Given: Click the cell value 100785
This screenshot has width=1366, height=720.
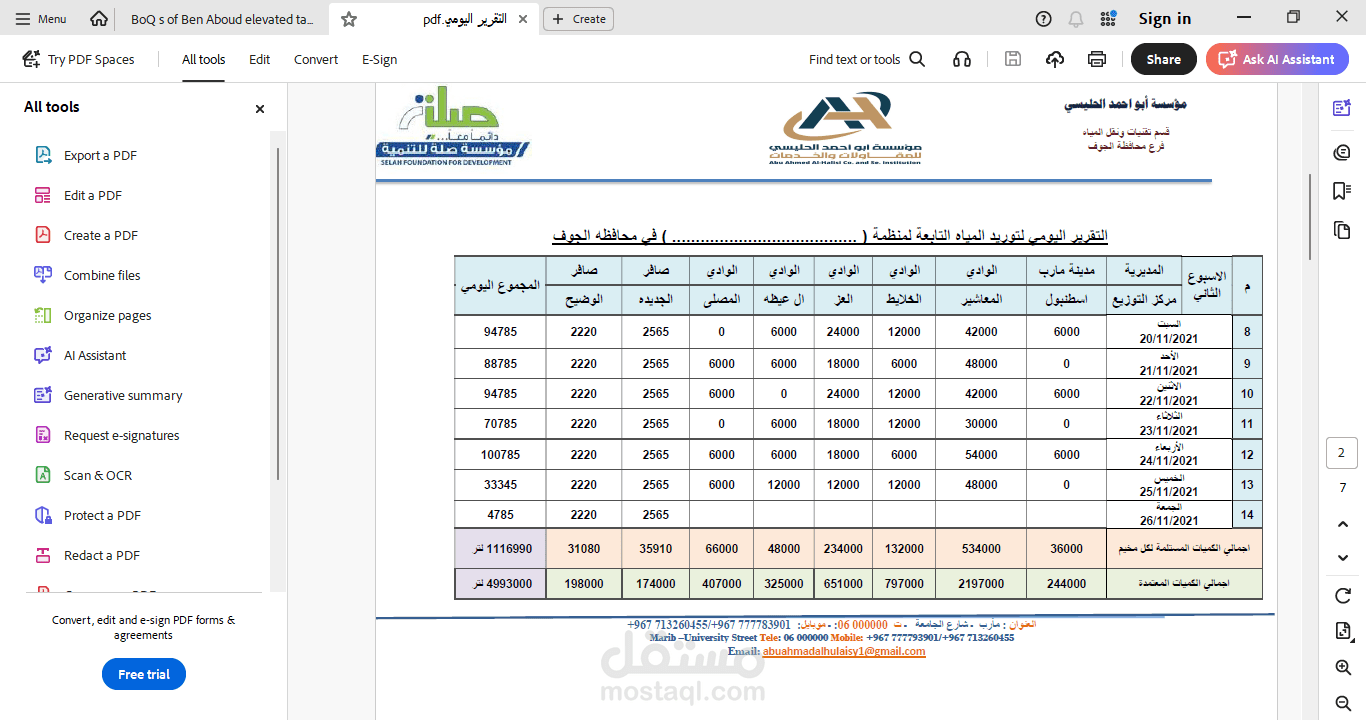Looking at the screenshot, I should point(500,455).
